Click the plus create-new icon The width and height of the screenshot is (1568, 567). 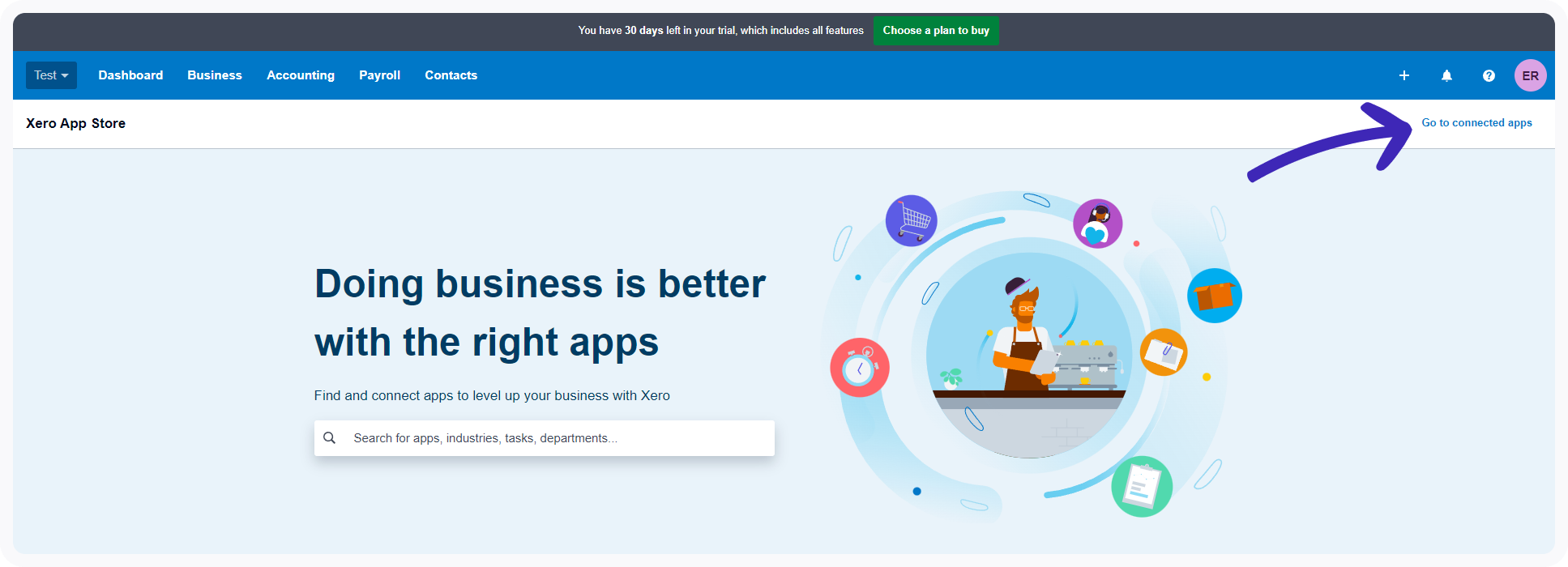(1404, 75)
